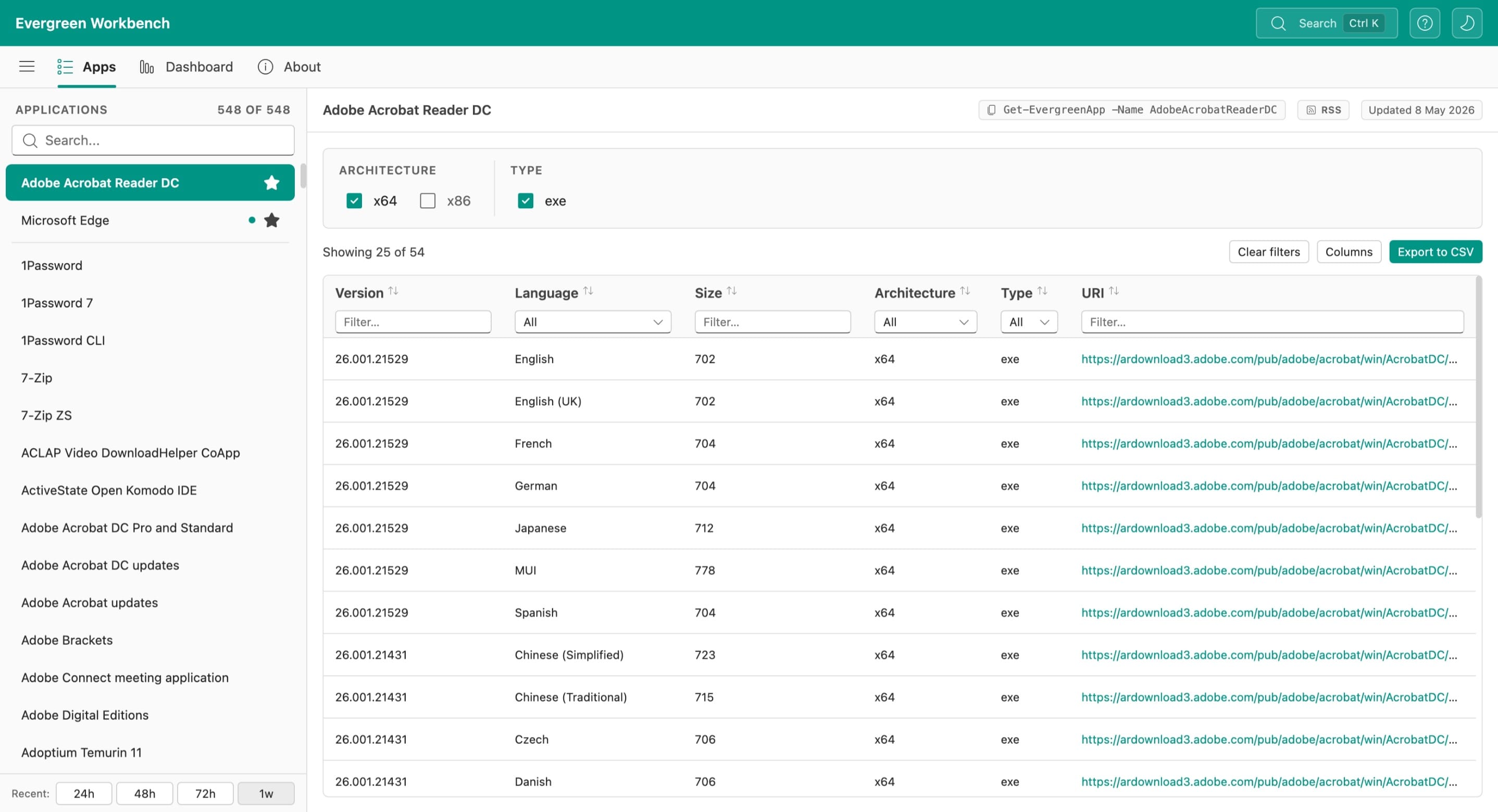Sort by Architecture column arrows
This screenshot has height=812, width=1498.
tap(965, 291)
